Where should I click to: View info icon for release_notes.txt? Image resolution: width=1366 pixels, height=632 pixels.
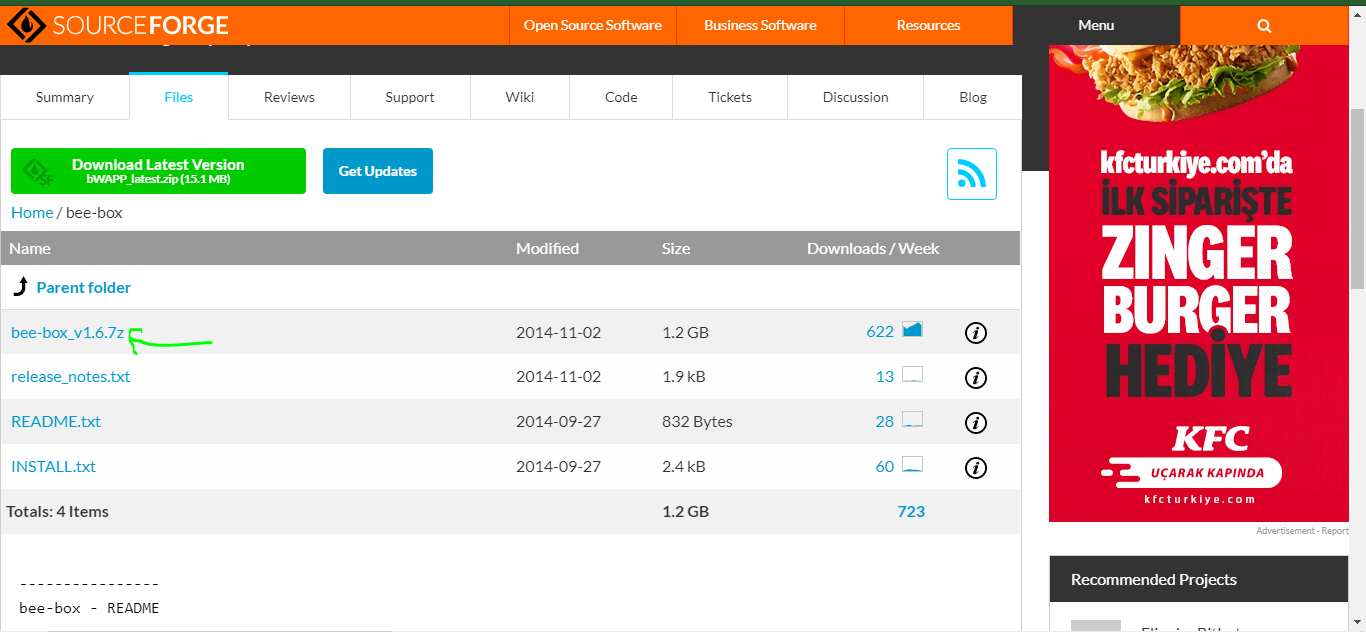coord(976,377)
